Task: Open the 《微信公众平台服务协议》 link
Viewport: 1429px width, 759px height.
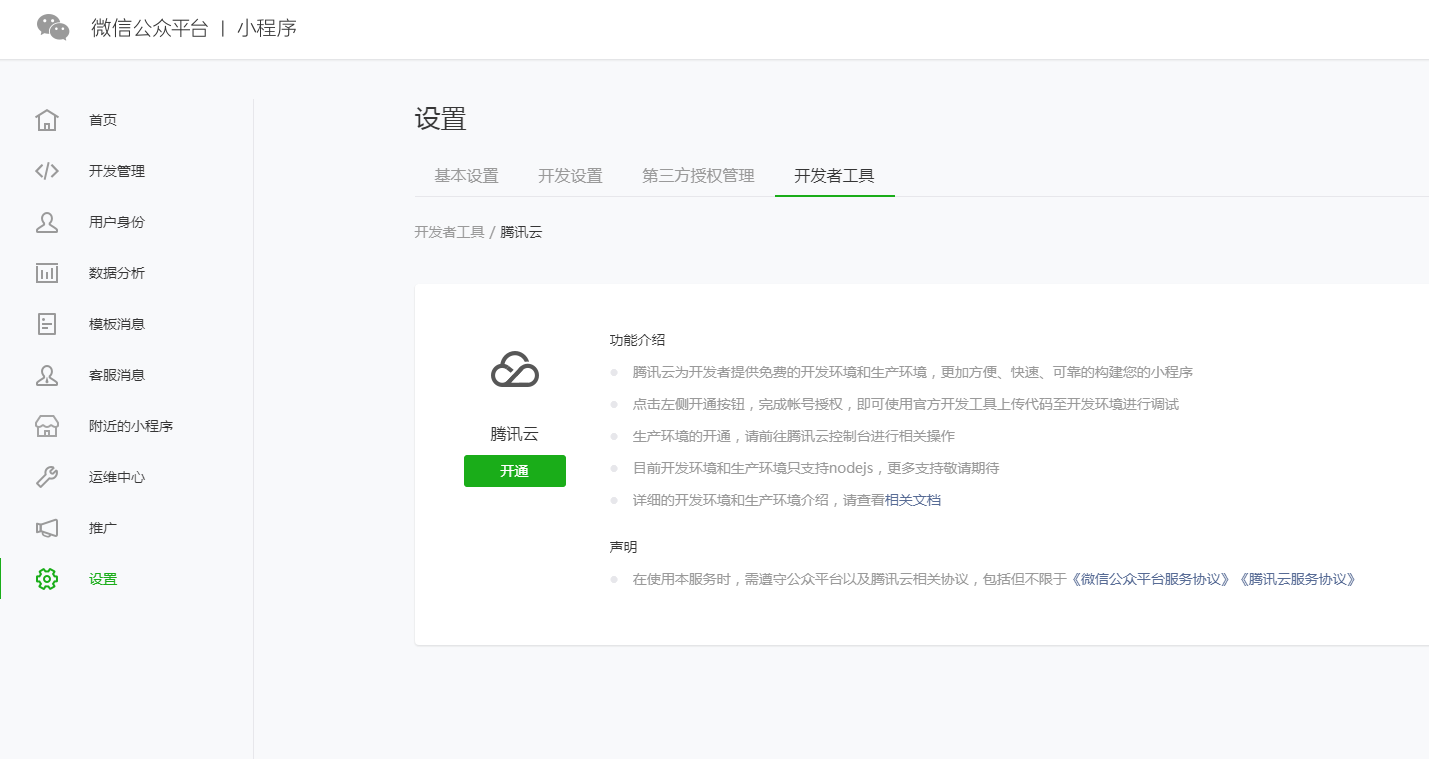Action: 1150,579
